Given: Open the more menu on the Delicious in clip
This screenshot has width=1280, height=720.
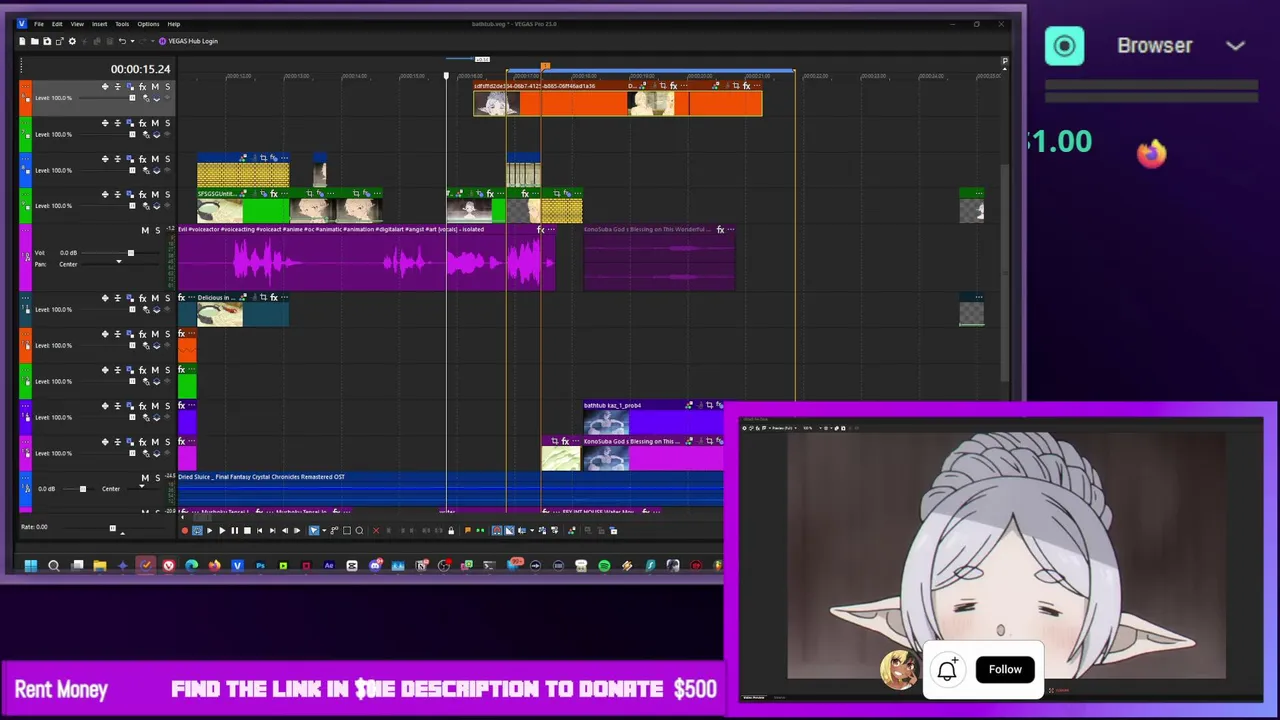Looking at the screenshot, I should tap(284, 297).
